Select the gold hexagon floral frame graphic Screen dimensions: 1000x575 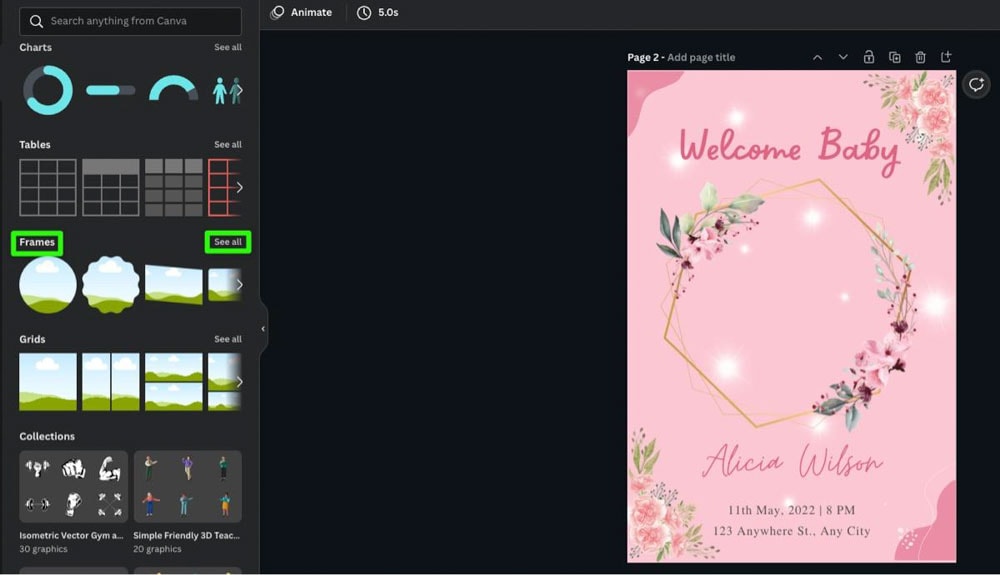[788, 304]
